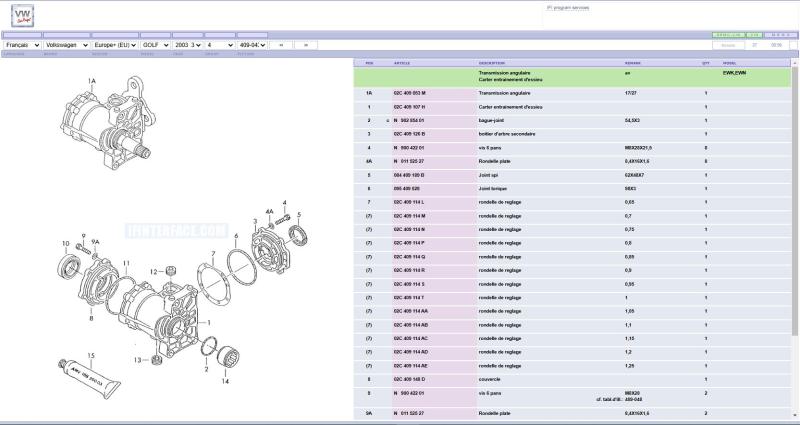Viewport: 800px width, 425px height.
Task: Open the main group dropdown showing 4
Action: click(220, 45)
